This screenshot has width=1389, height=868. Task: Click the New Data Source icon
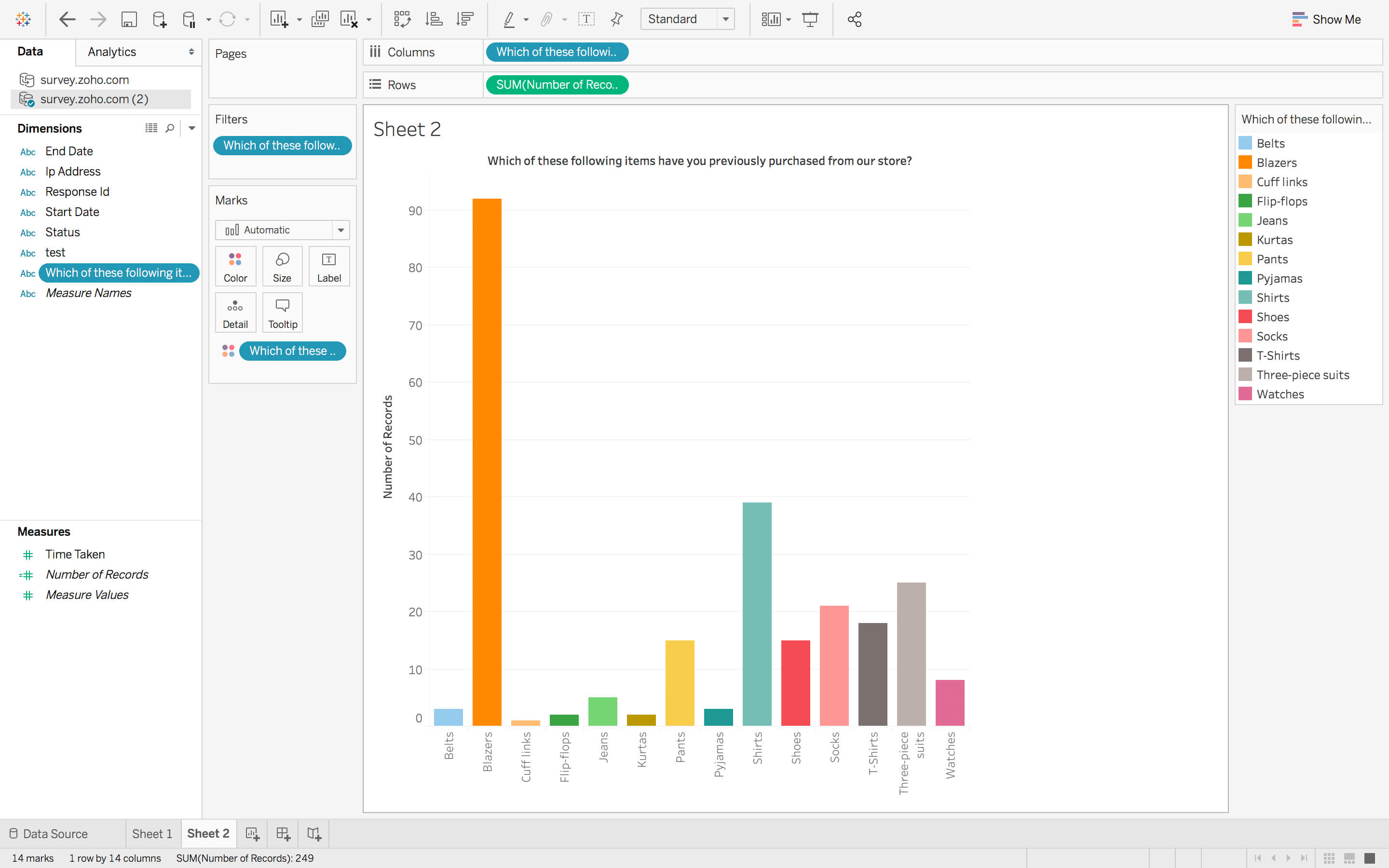tap(160, 19)
